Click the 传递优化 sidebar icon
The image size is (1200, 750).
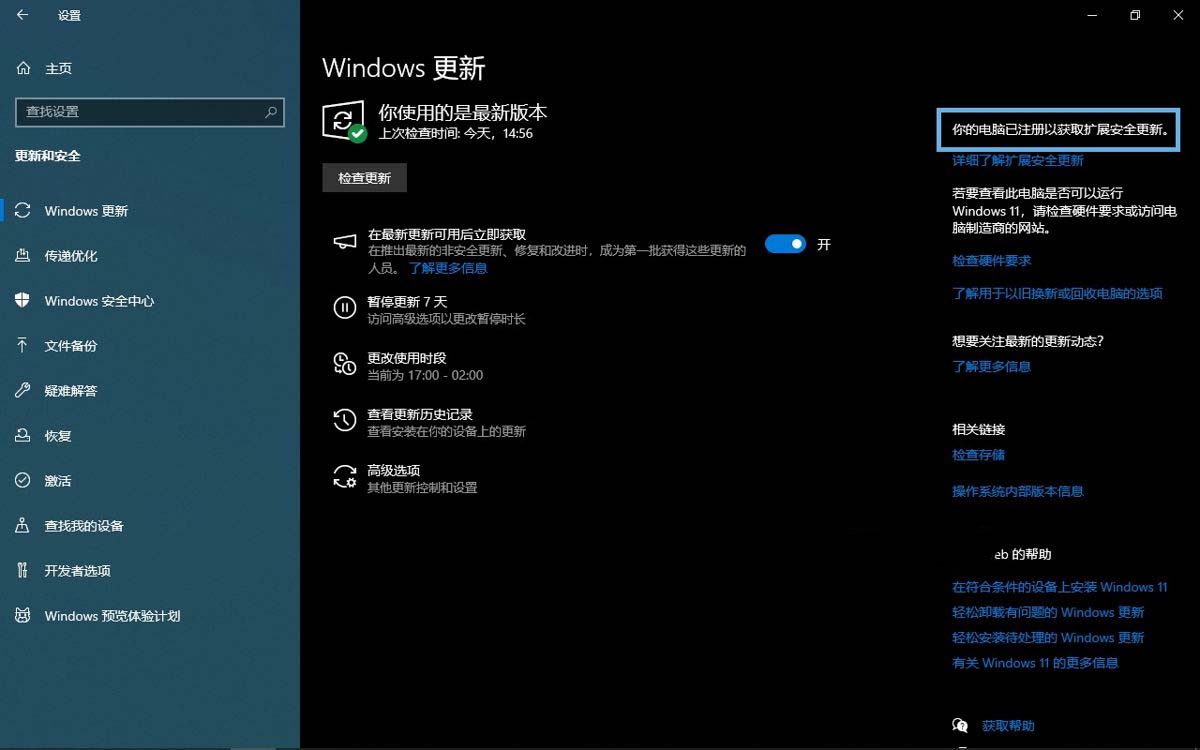pyautogui.click(x=23, y=256)
